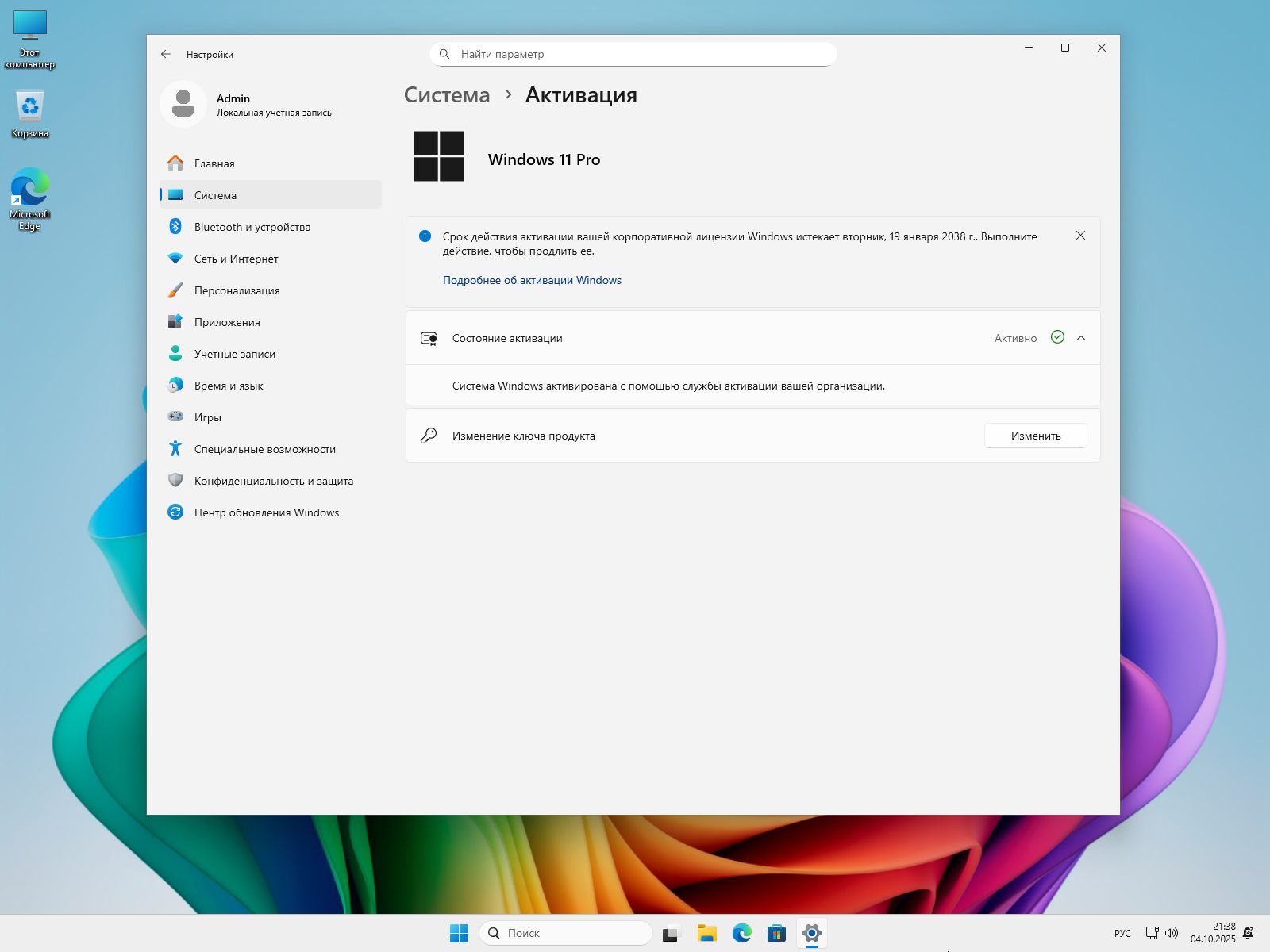The height and width of the screenshot is (952, 1270).
Task: Open Подробнее об активации Windows link
Action: [532, 280]
